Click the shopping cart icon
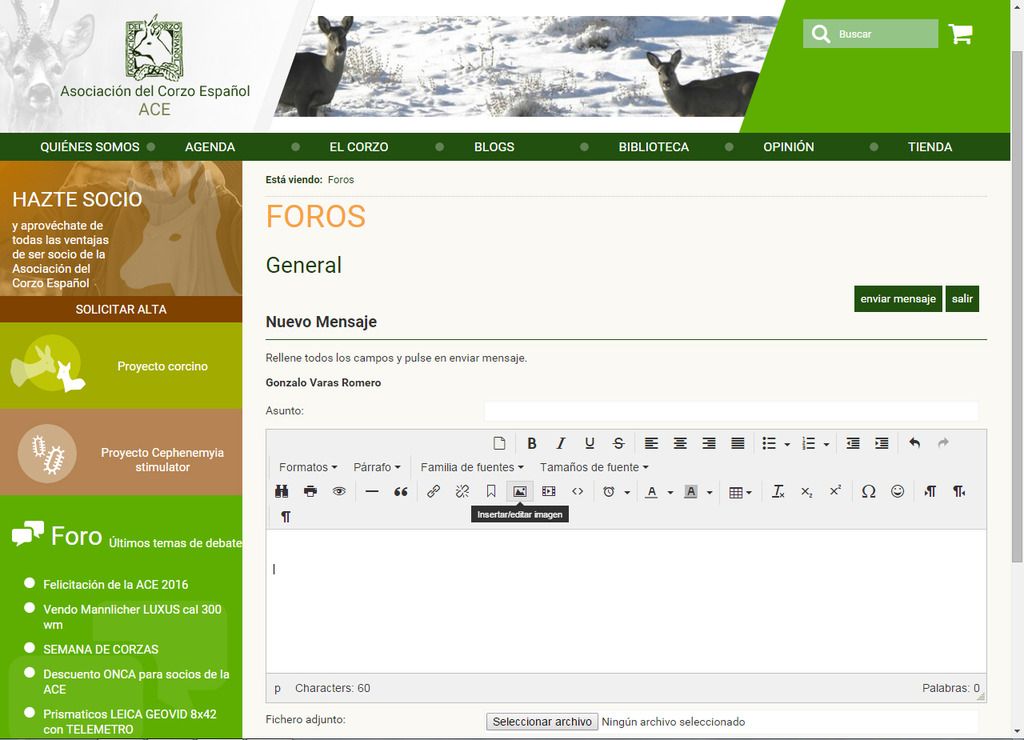Screen dimensions: 1024x740 [x=960, y=34]
